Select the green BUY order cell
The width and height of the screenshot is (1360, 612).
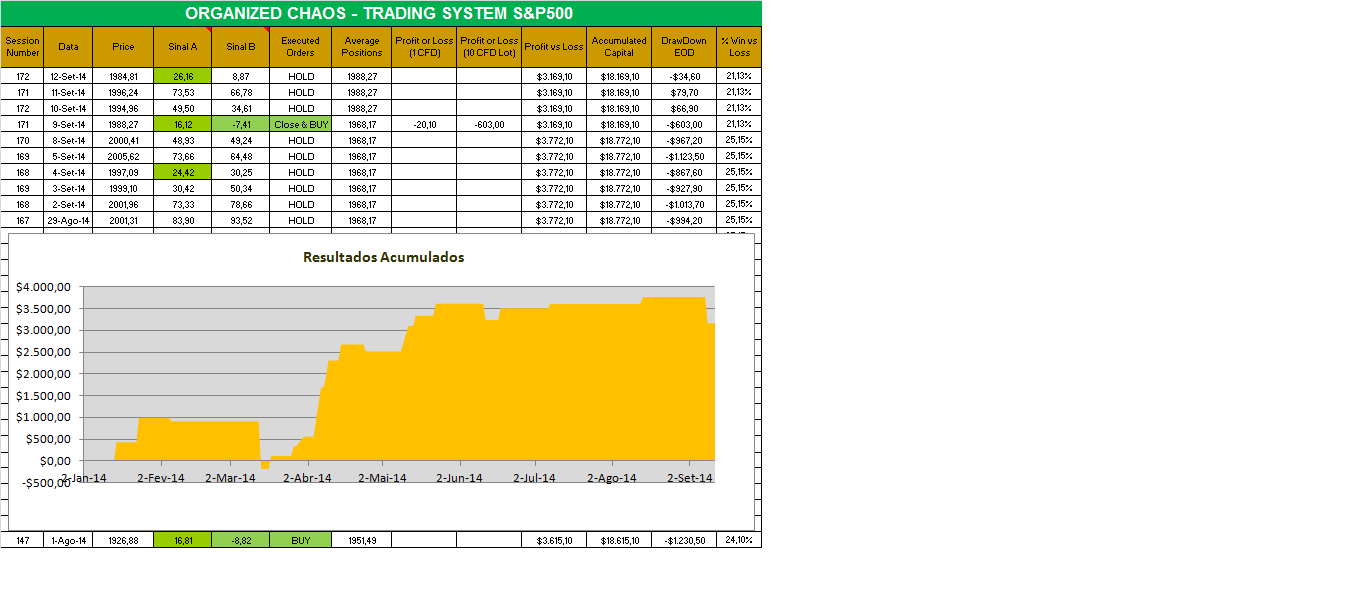[301, 540]
